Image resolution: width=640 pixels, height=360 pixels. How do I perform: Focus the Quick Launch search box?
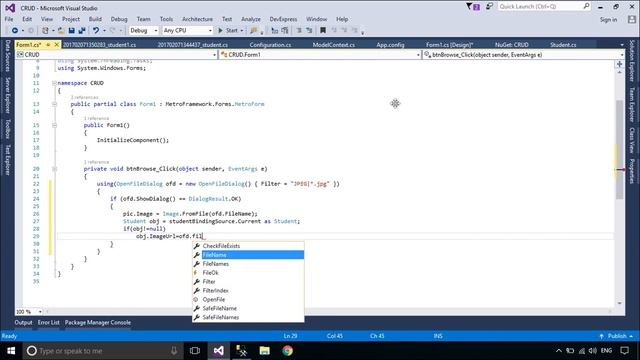544,7
